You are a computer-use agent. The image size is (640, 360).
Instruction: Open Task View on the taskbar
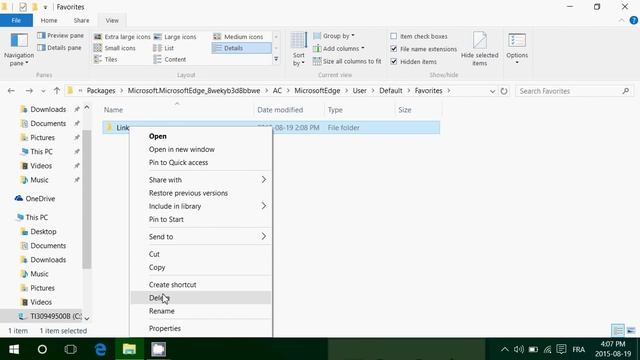coord(71,349)
